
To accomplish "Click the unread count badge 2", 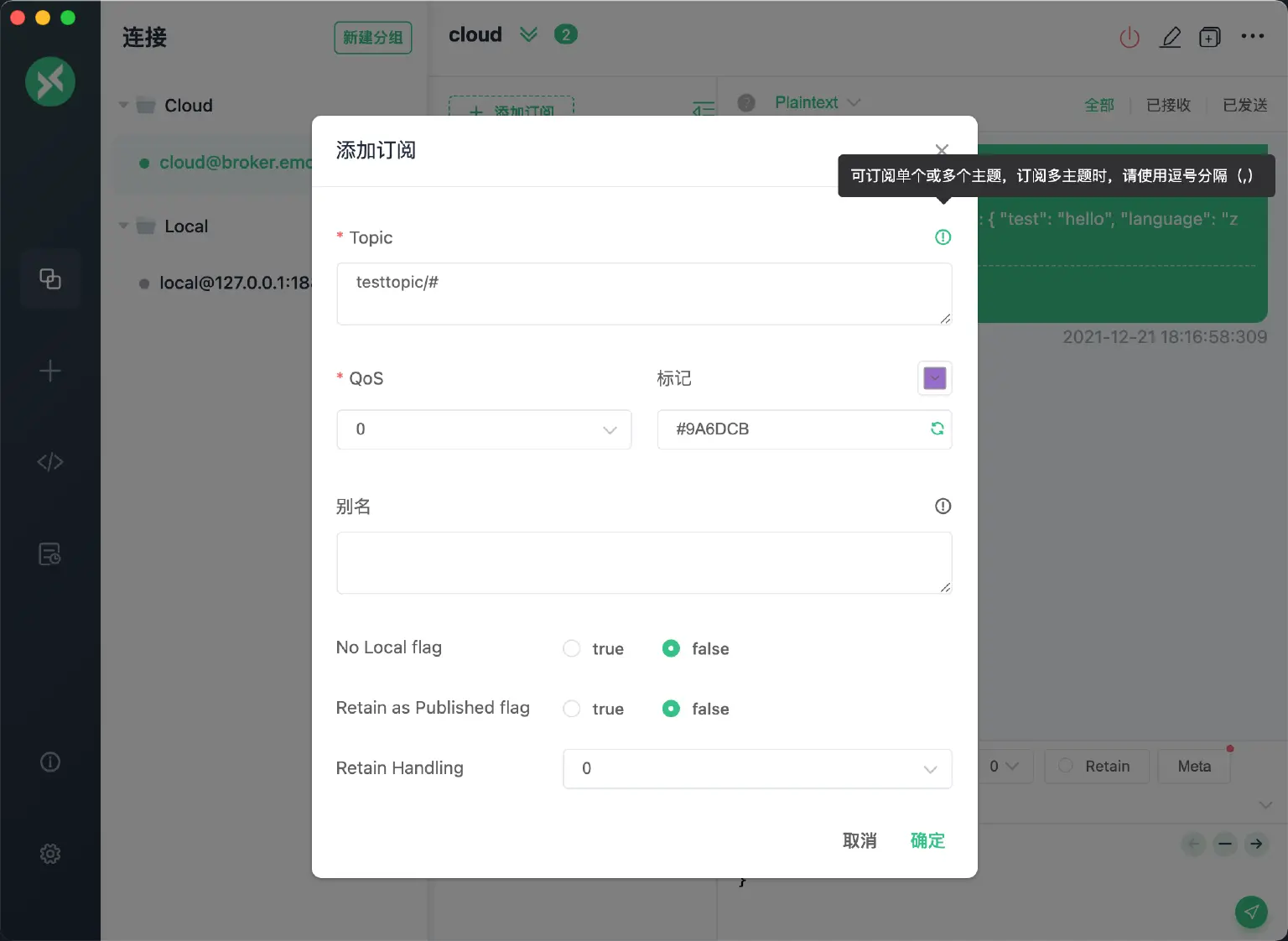I will coord(566,34).
